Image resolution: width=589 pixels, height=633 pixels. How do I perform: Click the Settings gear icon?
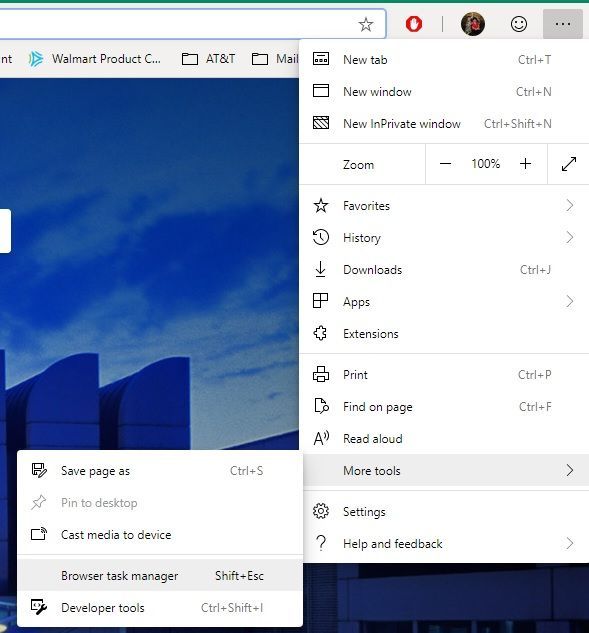pyautogui.click(x=321, y=511)
